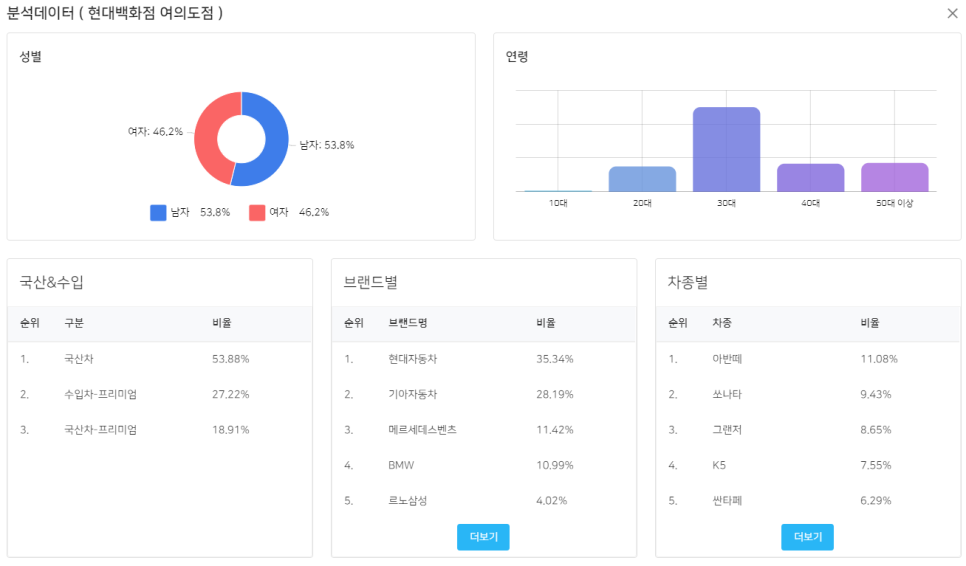Screen dimensions: 966x566
Task: Click the 여자: 46.2% chart label
Action: coord(155,132)
